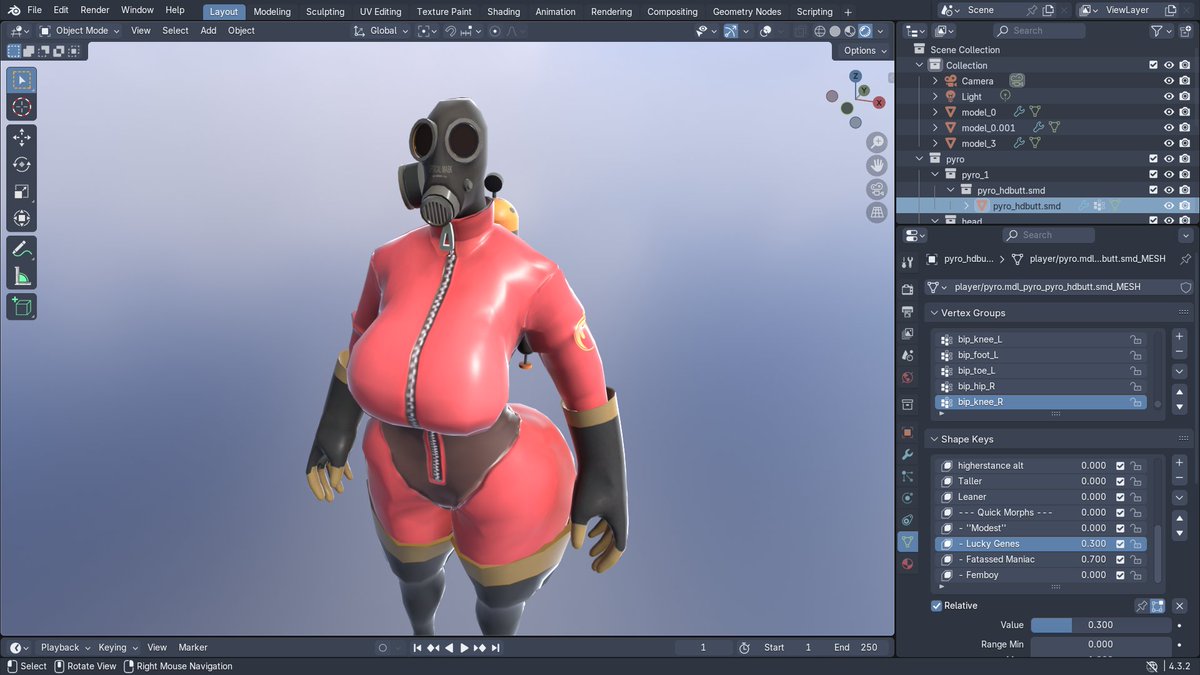Mute the Lucky Genes shape key checkbox

1120,544
